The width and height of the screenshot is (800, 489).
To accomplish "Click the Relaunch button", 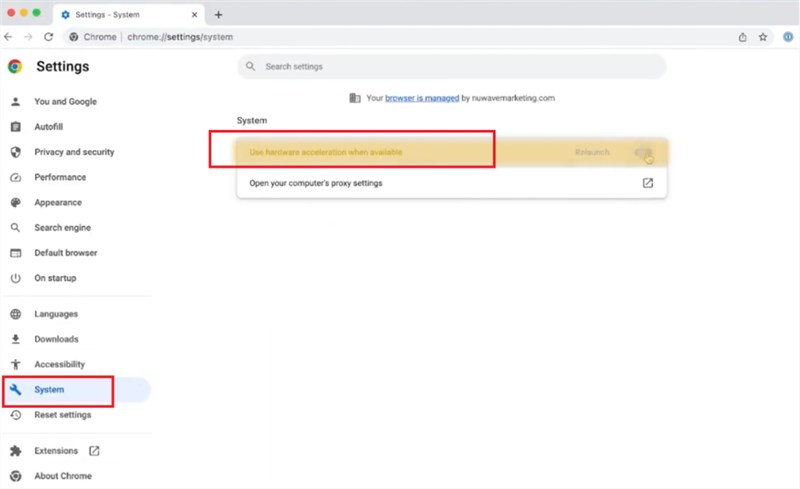I will coord(592,152).
